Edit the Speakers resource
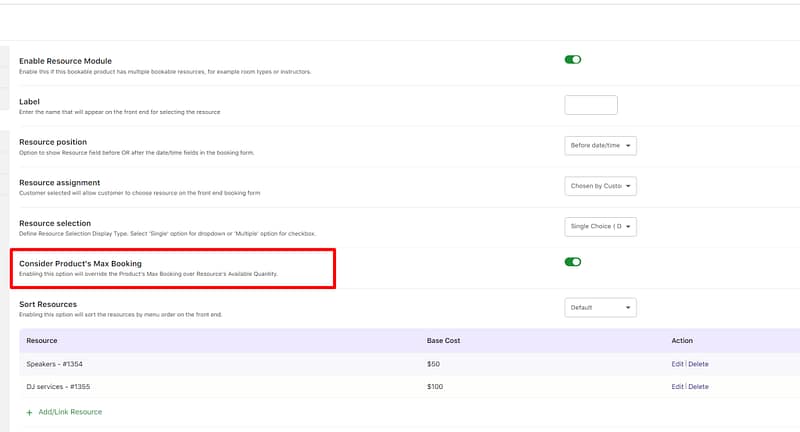 click(x=677, y=364)
